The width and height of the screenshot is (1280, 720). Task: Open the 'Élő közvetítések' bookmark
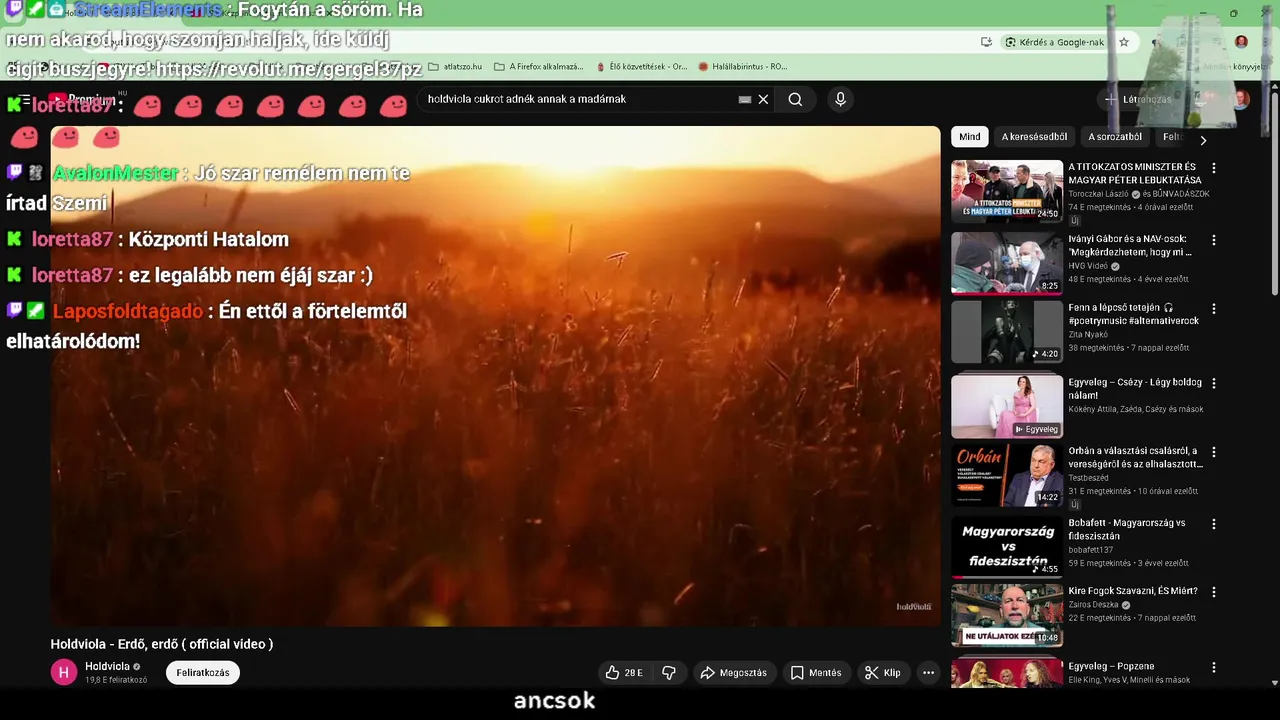(641, 67)
